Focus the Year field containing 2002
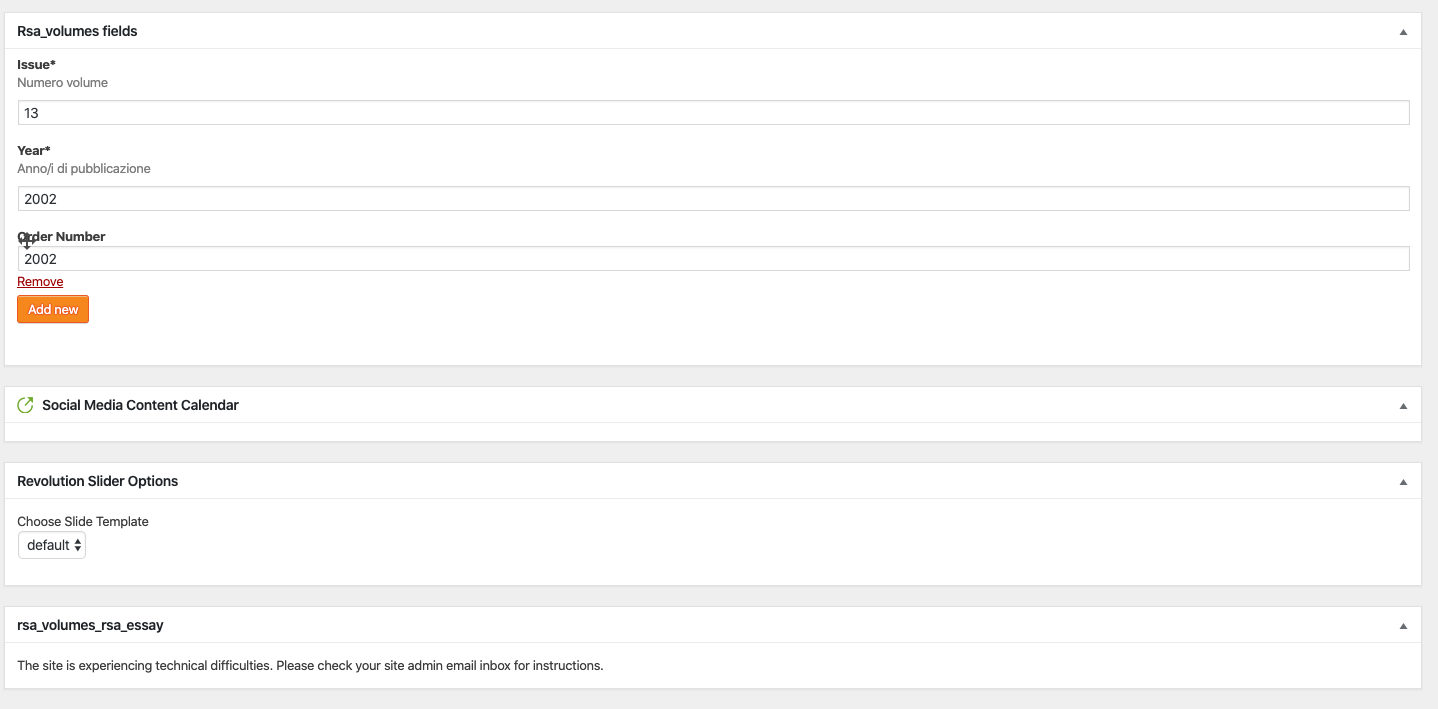Image resolution: width=1438 pixels, height=709 pixels. click(x=713, y=199)
